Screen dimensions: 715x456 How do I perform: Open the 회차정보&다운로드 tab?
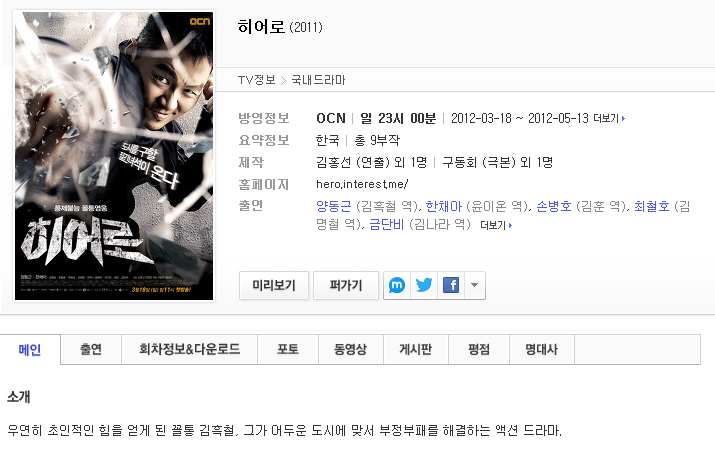pos(189,349)
